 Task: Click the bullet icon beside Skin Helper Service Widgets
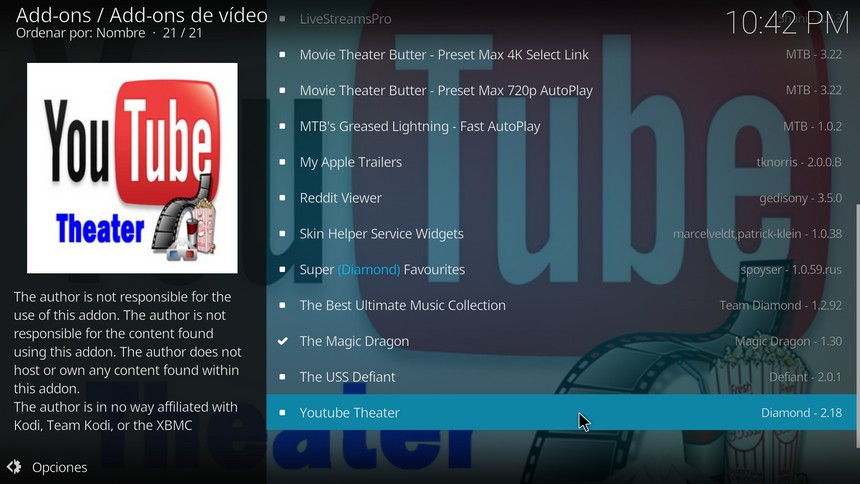coord(282,233)
